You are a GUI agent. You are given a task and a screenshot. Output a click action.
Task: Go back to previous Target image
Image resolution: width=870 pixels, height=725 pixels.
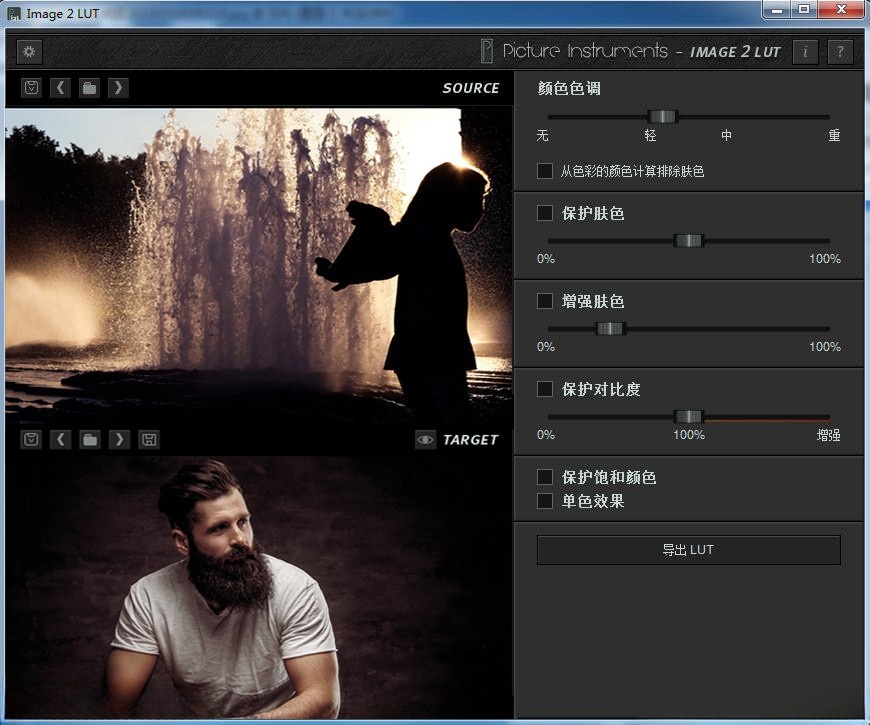click(60, 439)
